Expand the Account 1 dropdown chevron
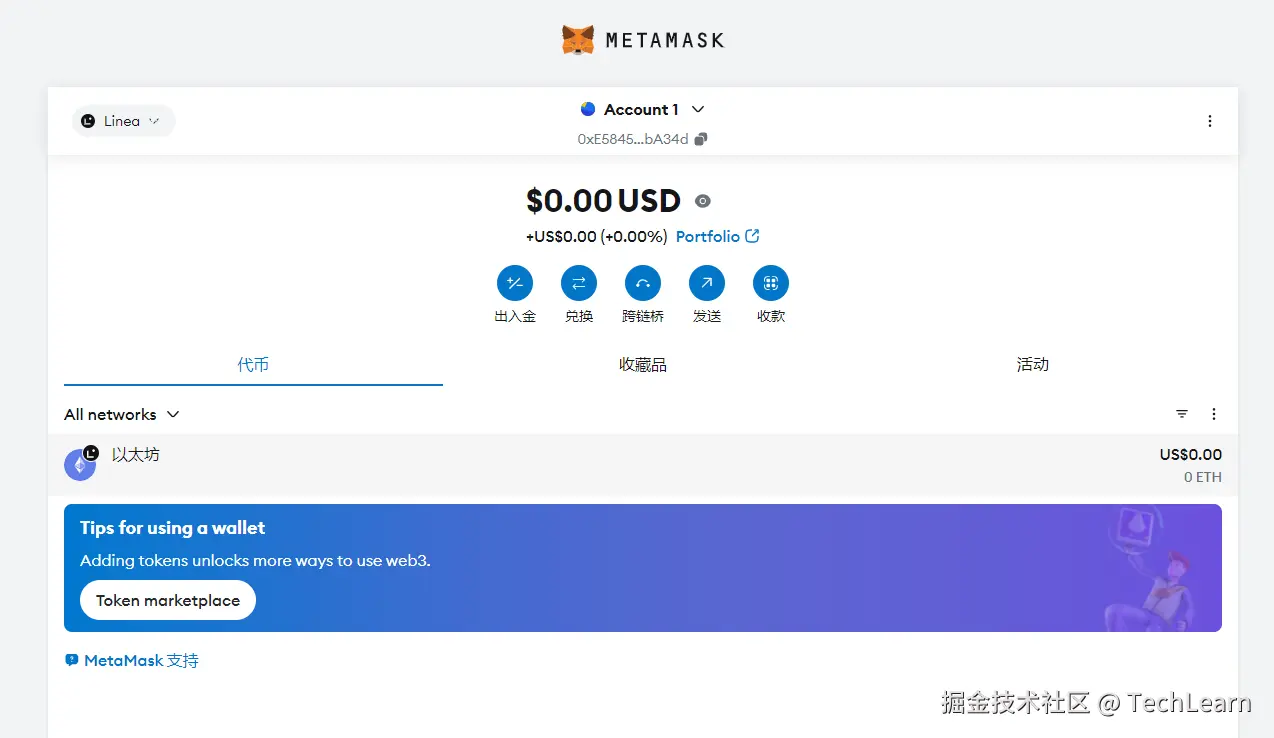The height and width of the screenshot is (738, 1274). click(698, 109)
